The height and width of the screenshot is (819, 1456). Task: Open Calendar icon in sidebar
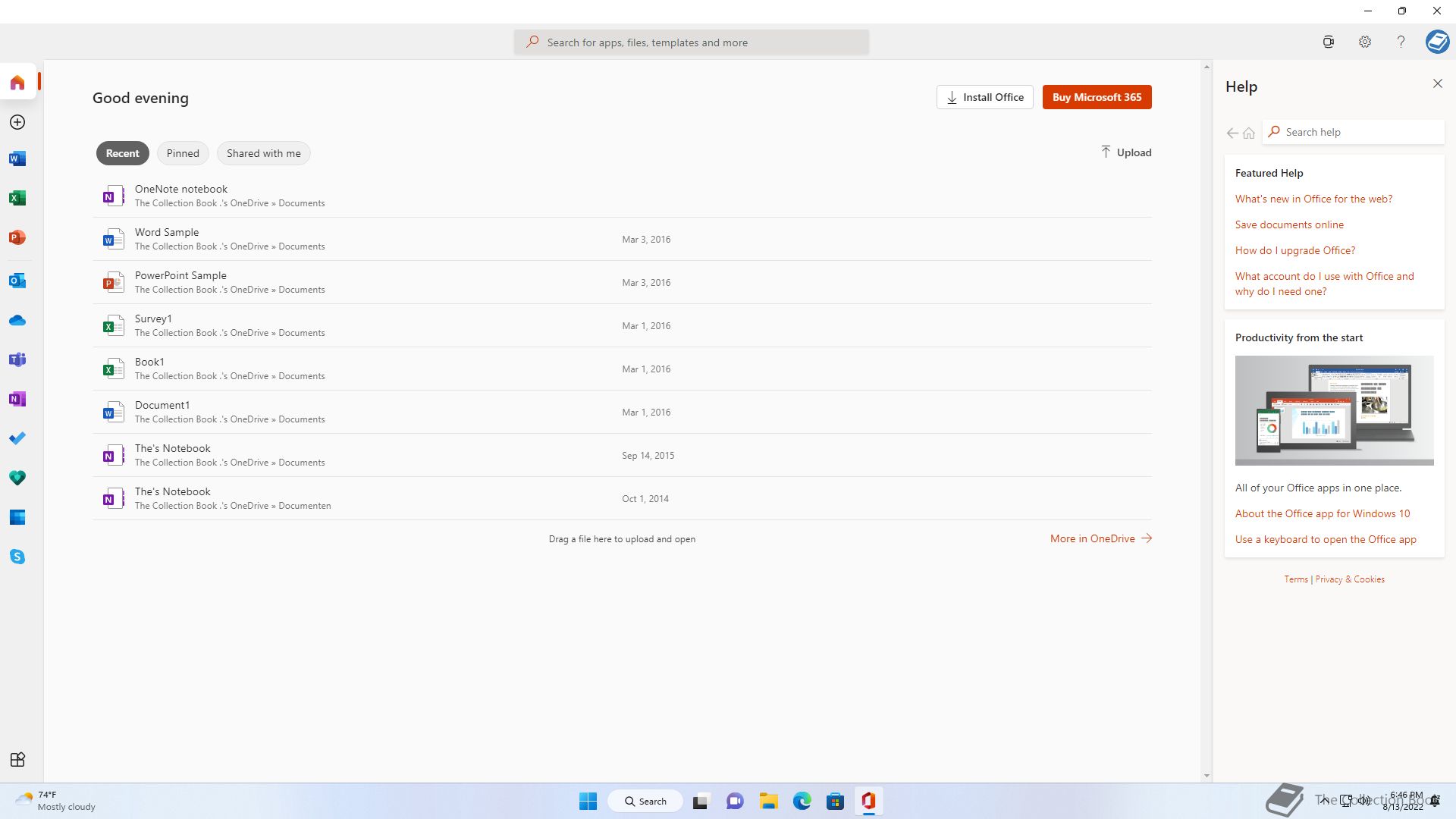(17, 517)
